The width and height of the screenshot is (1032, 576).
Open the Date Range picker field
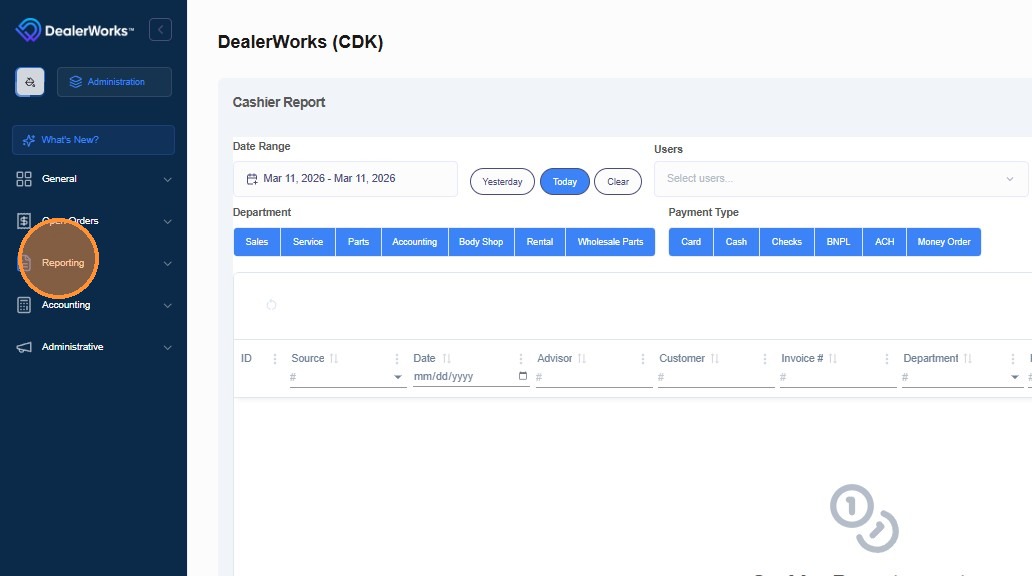click(345, 179)
